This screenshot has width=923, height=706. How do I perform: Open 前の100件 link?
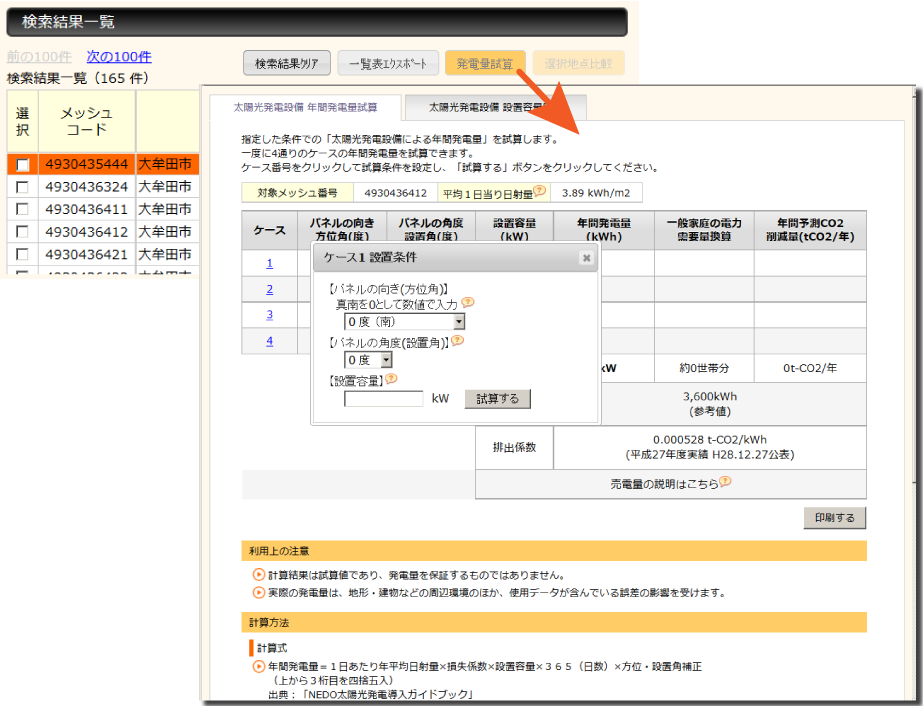point(39,57)
